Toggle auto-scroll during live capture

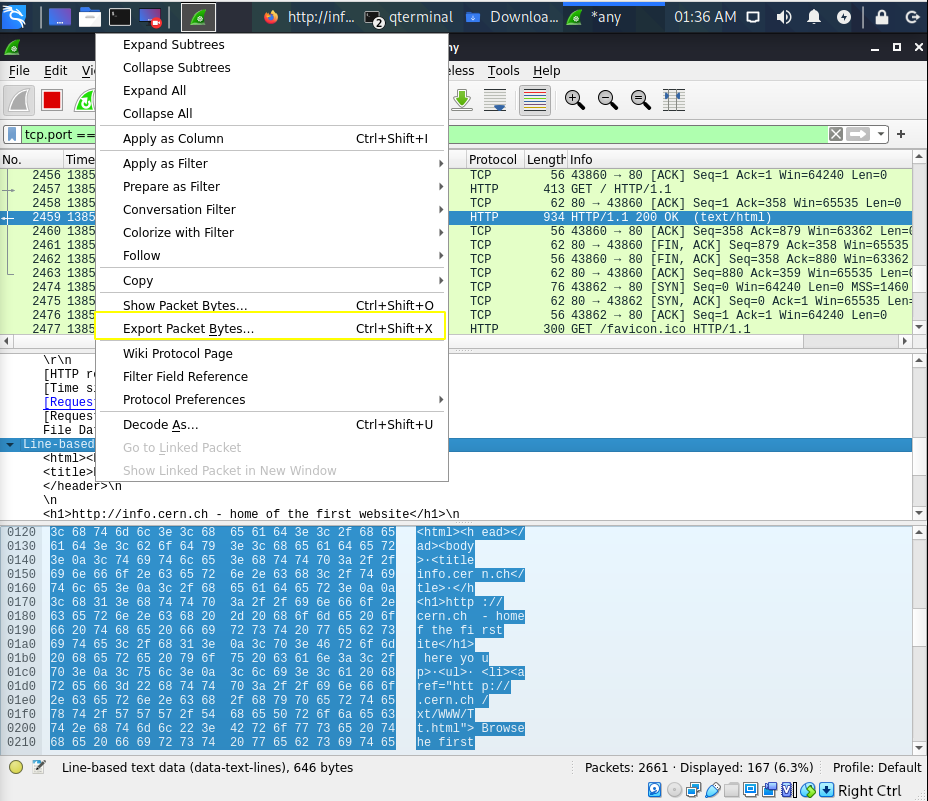(495, 100)
